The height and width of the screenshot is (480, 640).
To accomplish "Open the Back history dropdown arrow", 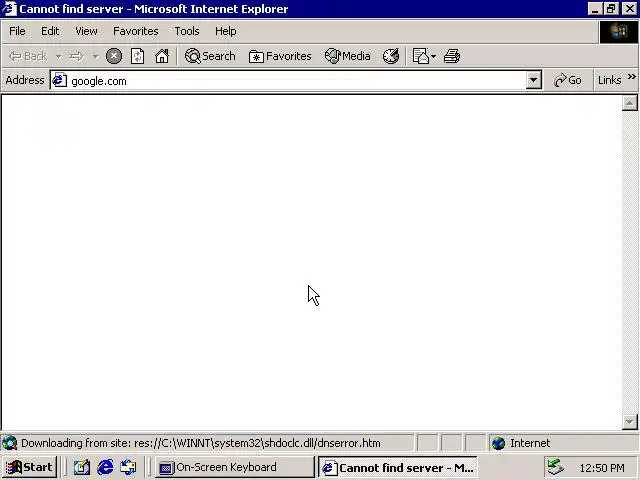I will point(58,56).
